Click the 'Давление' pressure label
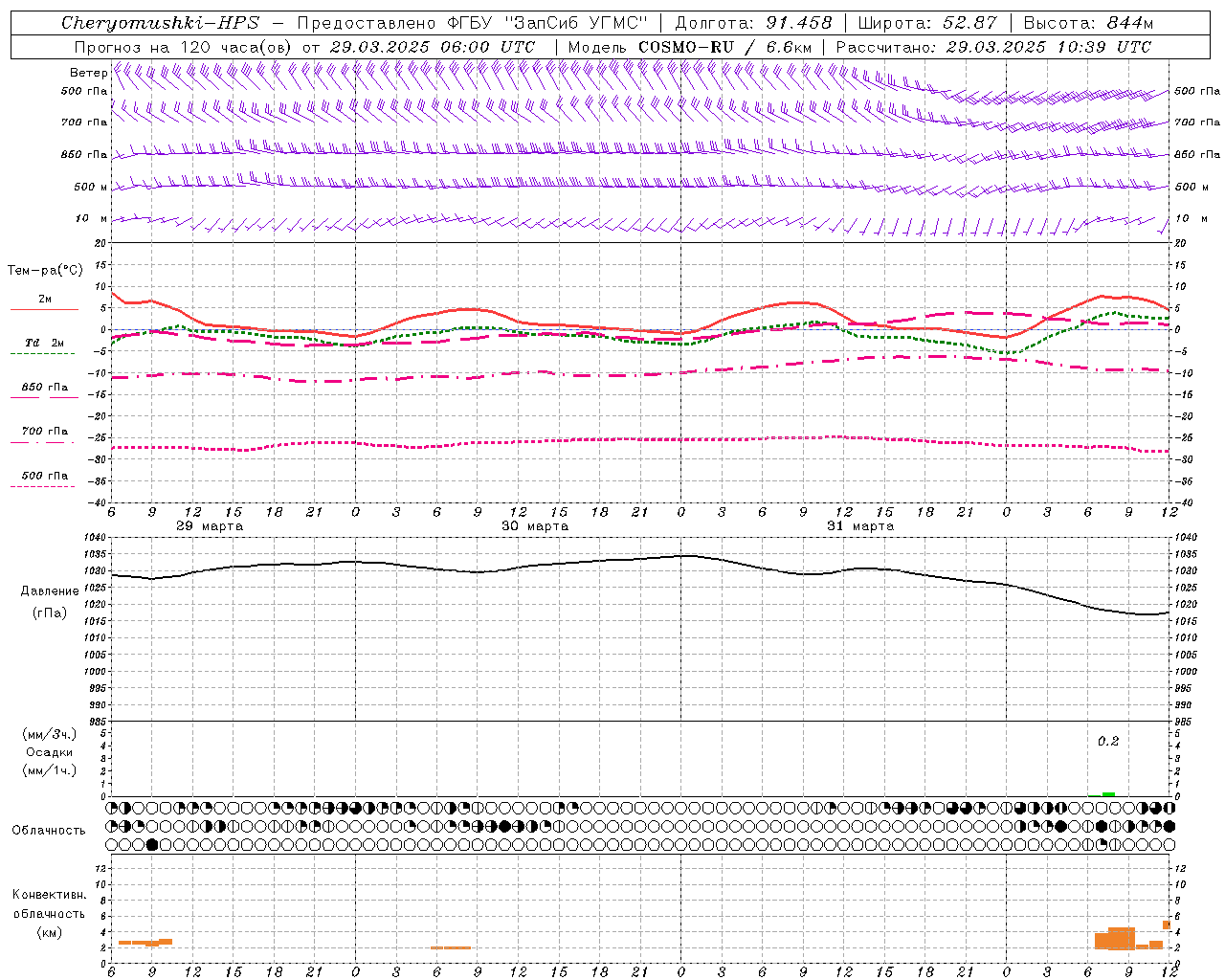Screen dimensions: 1225x980 coord(50,591)
